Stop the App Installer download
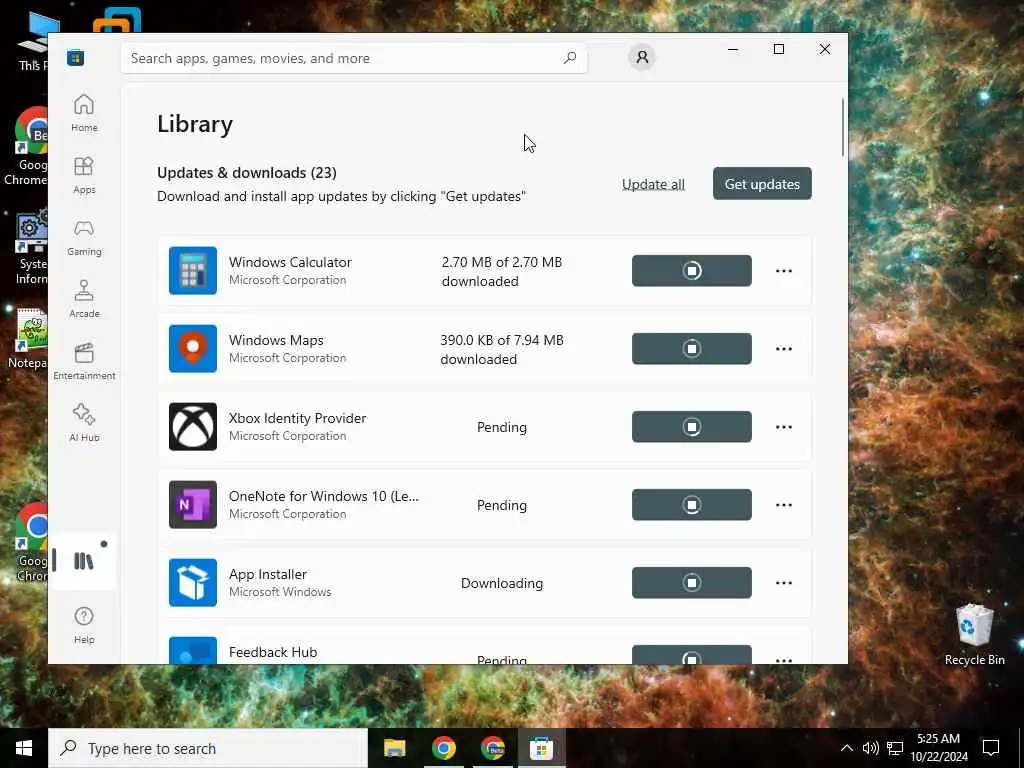The height and width of the screenshot is (768, 1024). [x=692, y=583]
